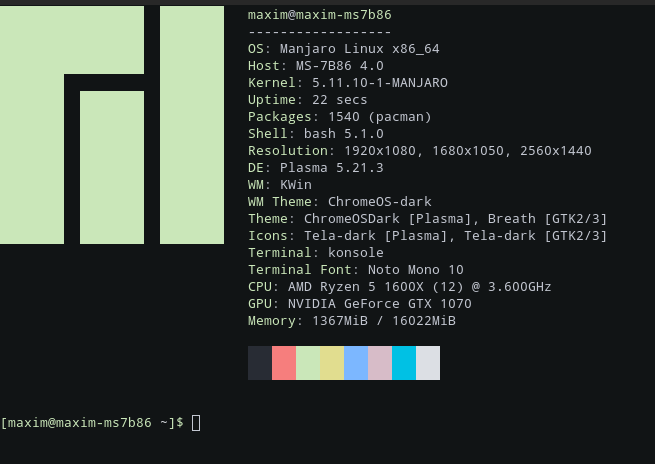Click the pink color block

click(380, 363)
